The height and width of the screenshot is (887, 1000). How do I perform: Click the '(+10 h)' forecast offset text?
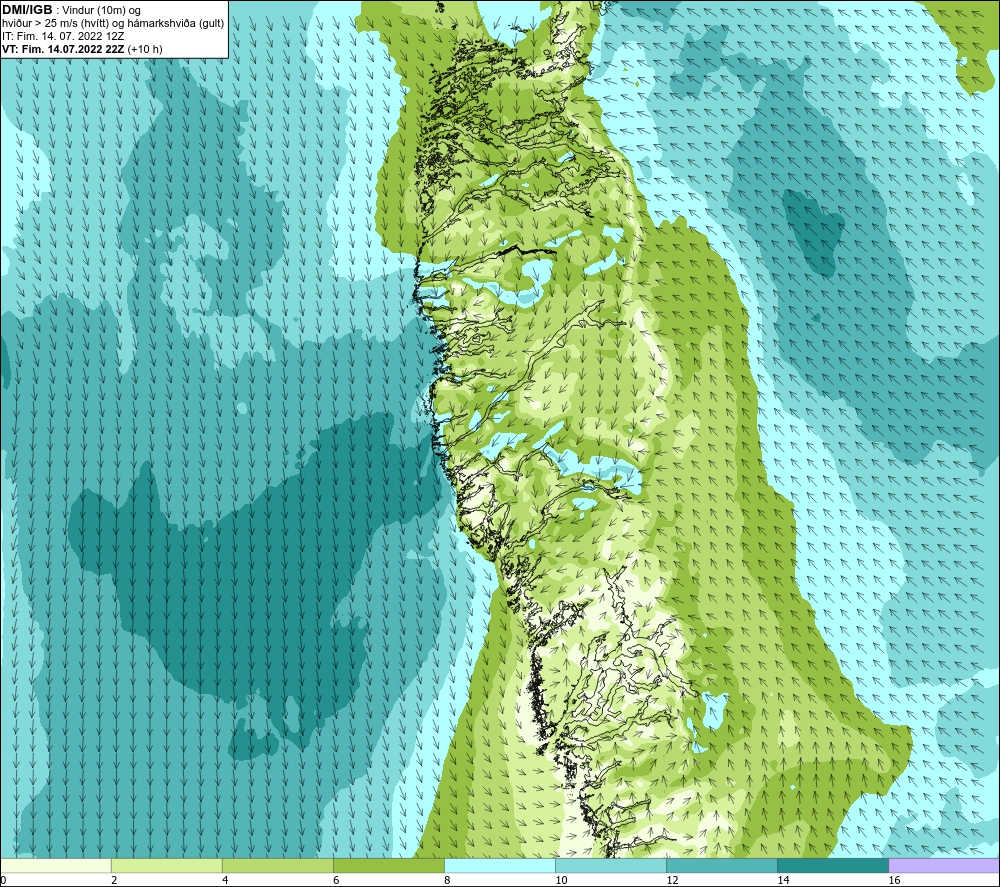145,49
